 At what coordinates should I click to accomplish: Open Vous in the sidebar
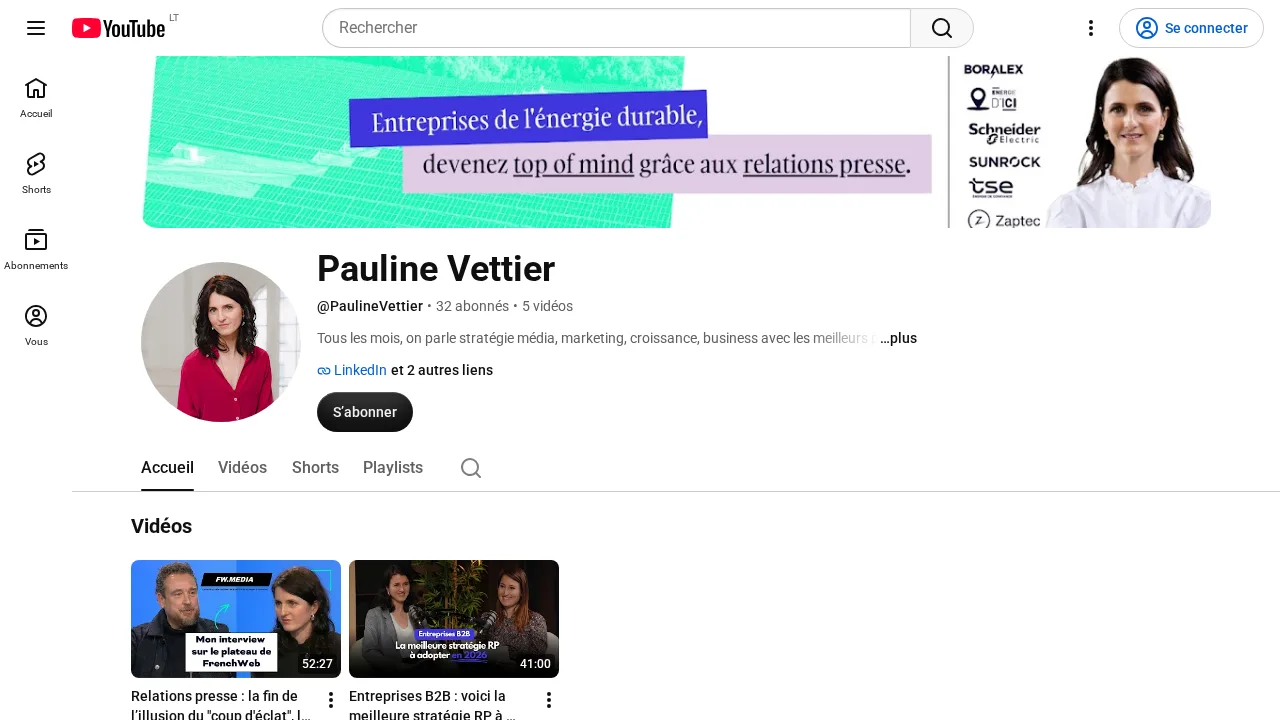point(36,326)
